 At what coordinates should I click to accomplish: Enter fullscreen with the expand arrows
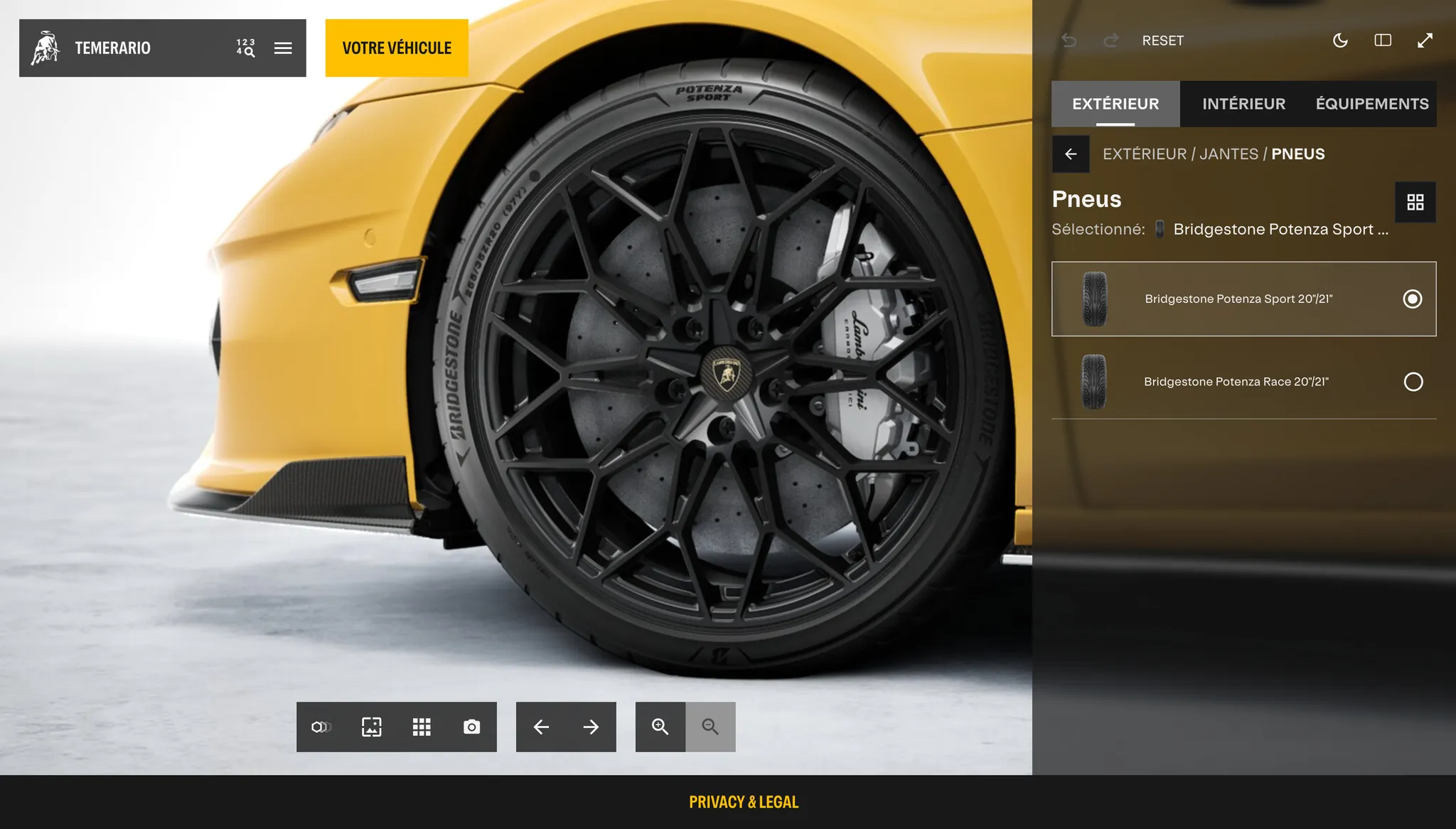[1425, 41]
